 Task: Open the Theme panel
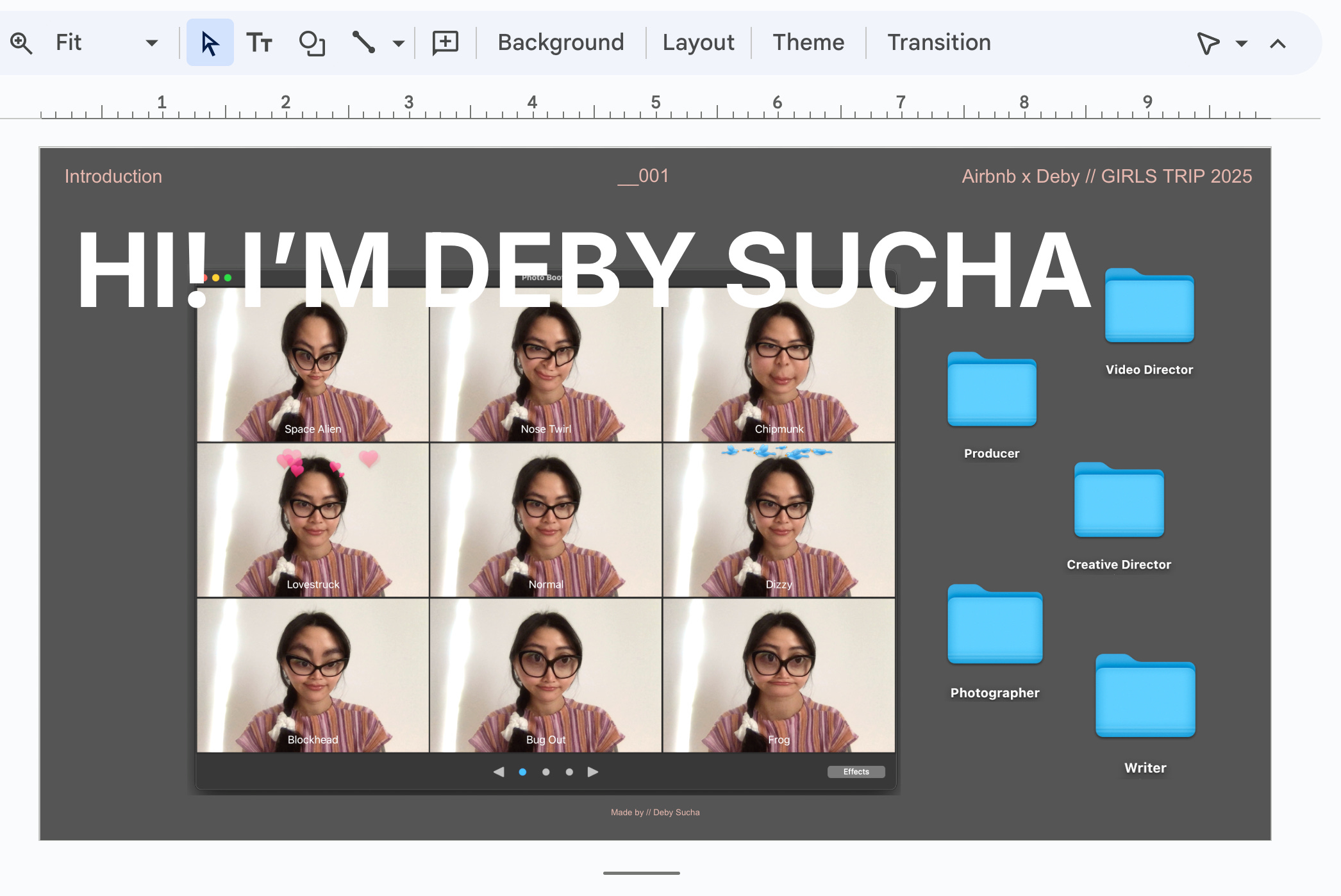coord(808,43)
